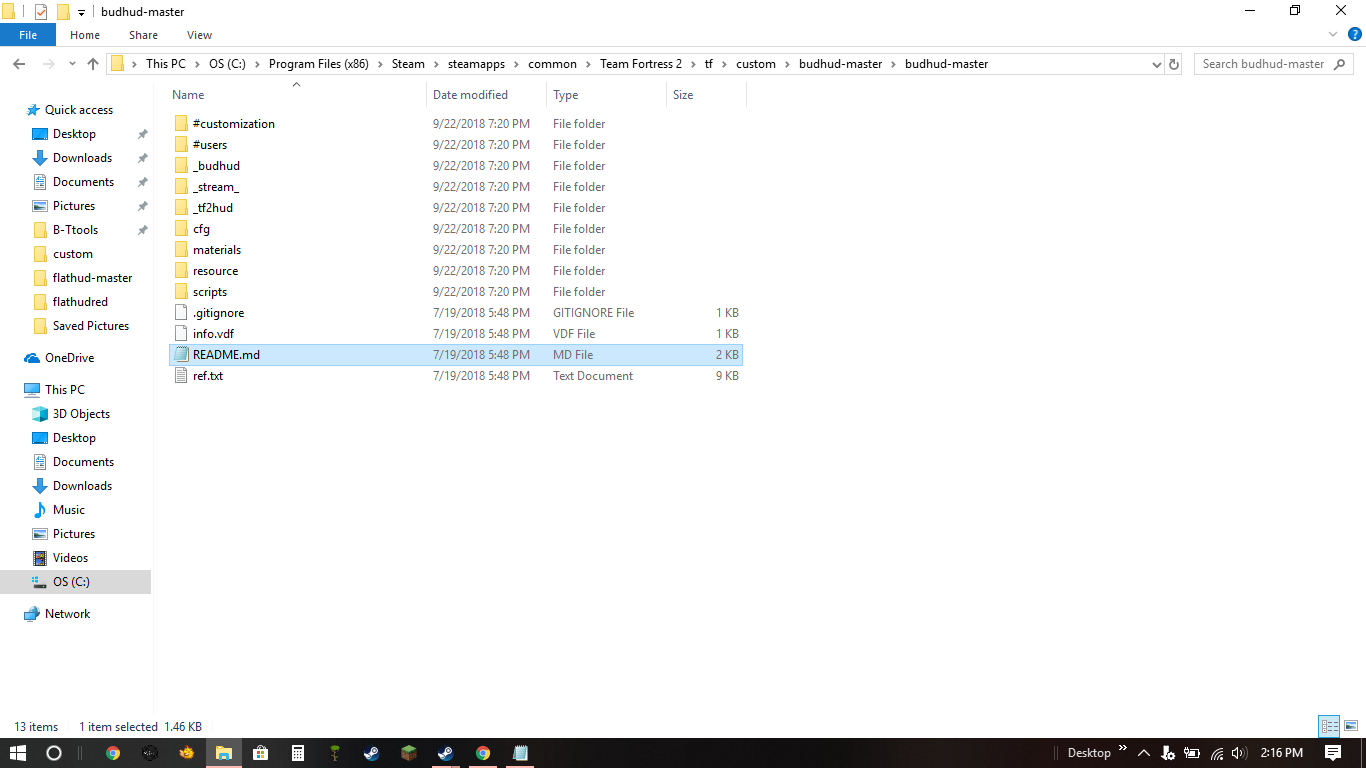The height and width of the screenshot is (768, 1366).
Task: Open Videos in navigation pane
Action: coord(70,558)
